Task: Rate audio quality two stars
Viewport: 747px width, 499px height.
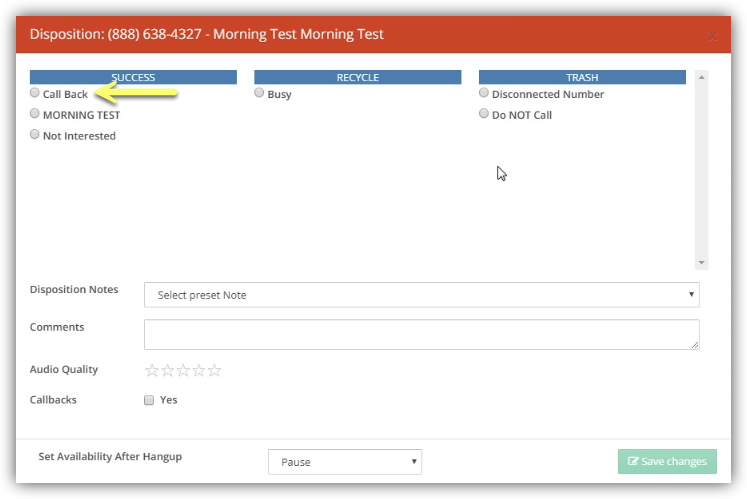Action: (168, 371)
